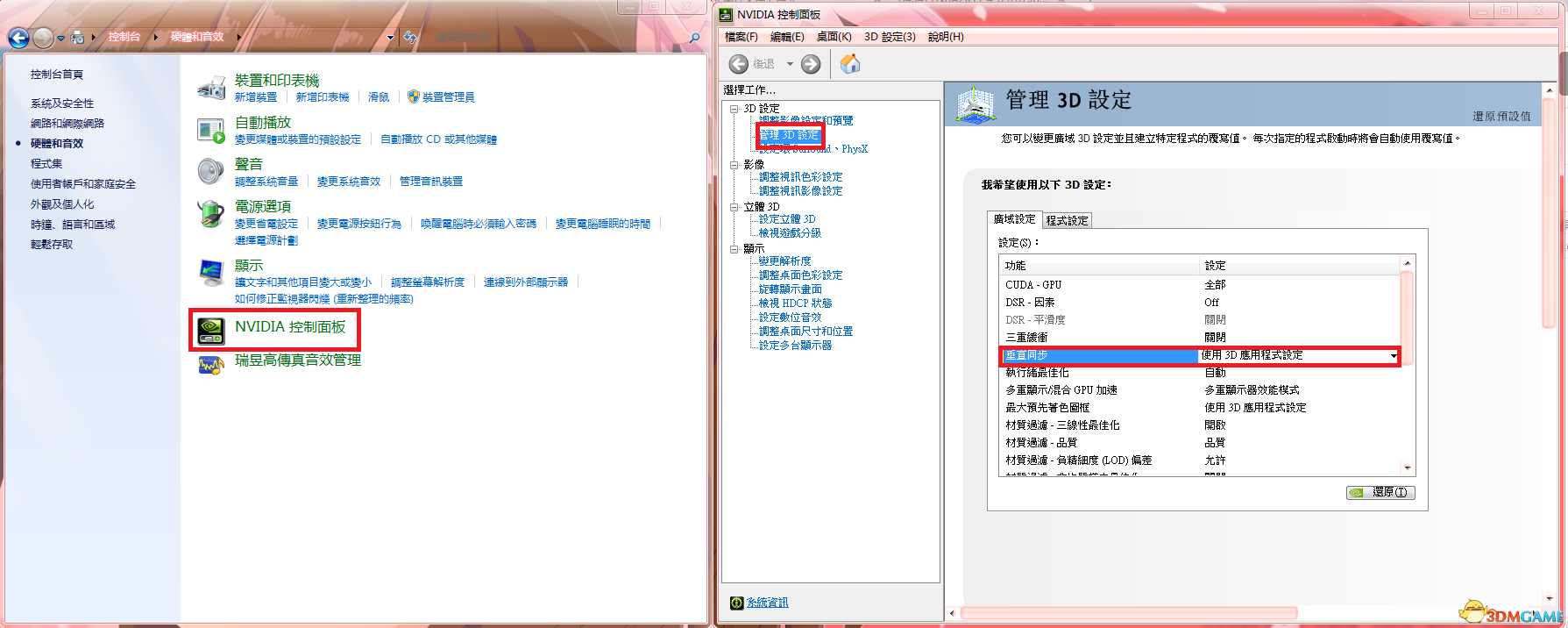
Task: Open the 調整螢幕解析度 link
Action: pos(428,282)
